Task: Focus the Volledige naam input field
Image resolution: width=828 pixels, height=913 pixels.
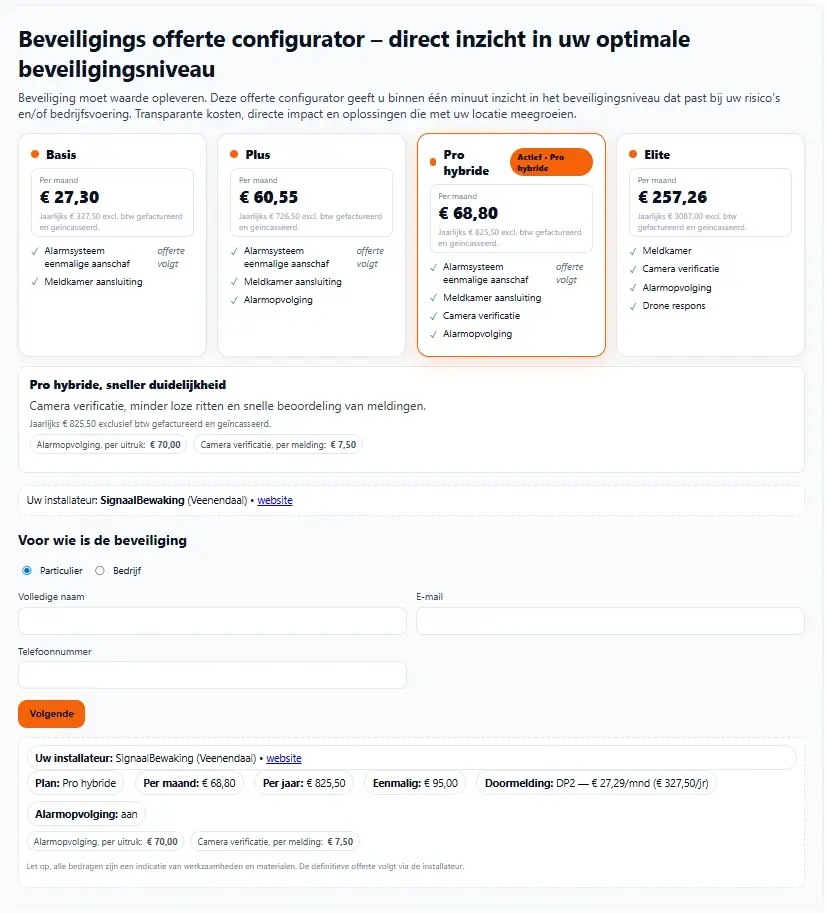Action: [x=212, y=621]
